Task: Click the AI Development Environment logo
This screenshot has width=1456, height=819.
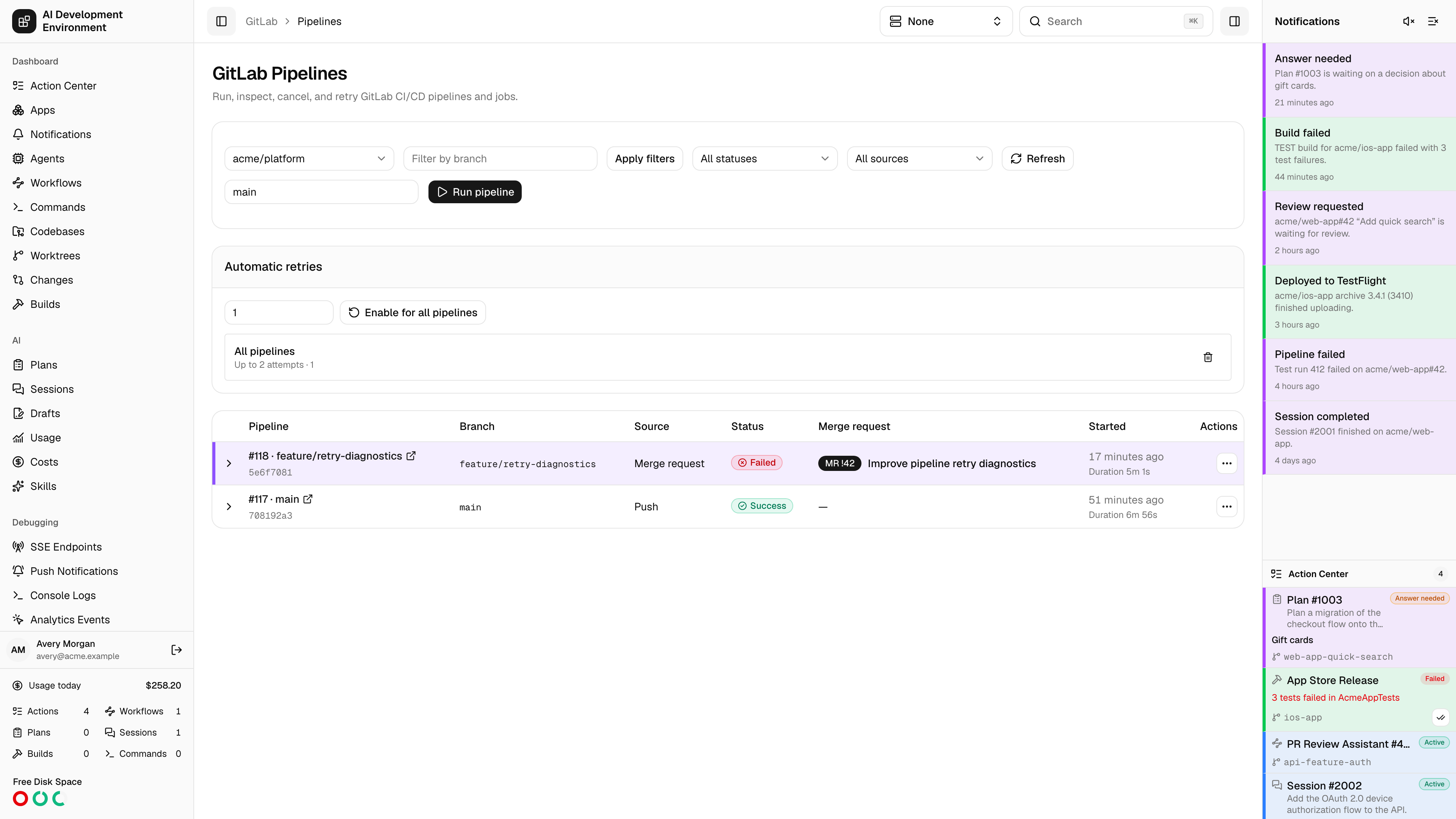Action: pos(24,22)
